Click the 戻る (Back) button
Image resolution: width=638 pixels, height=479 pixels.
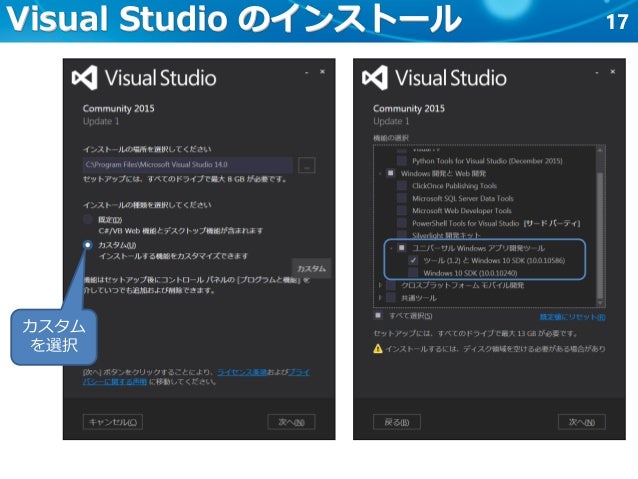397,422
